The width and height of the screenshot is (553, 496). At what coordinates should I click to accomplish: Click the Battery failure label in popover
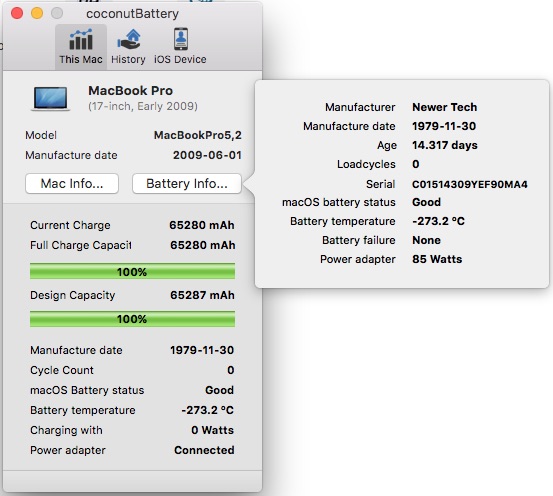359,240
